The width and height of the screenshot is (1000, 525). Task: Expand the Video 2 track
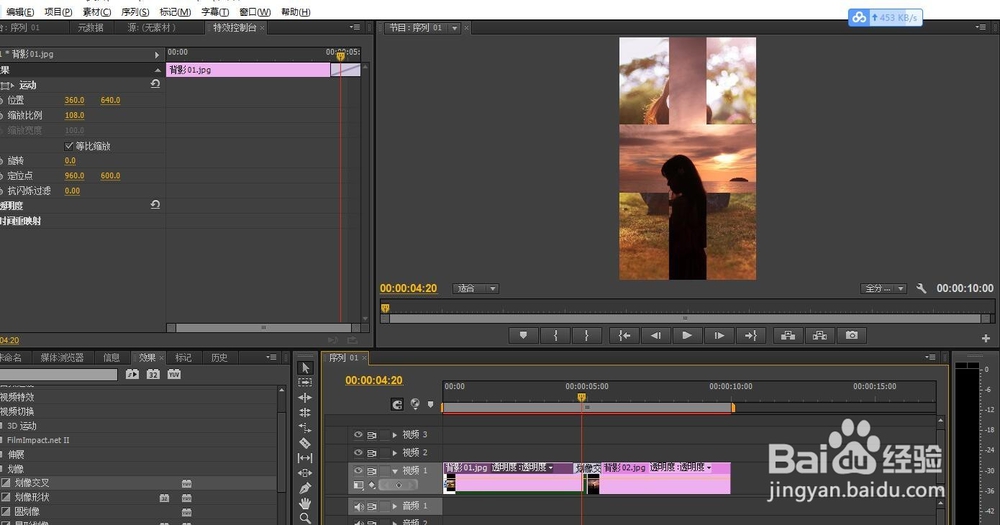(395, 453)
